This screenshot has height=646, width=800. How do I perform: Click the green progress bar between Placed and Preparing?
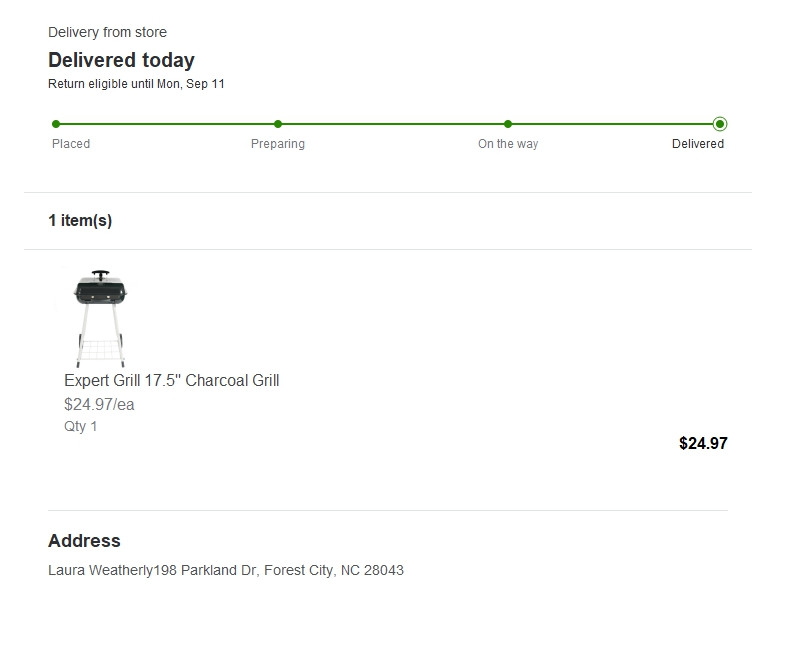pyautogui.click(x=167, y=124)
